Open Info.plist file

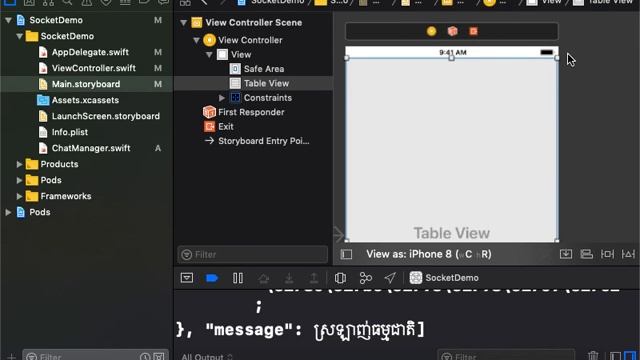[x=69, y=132]
